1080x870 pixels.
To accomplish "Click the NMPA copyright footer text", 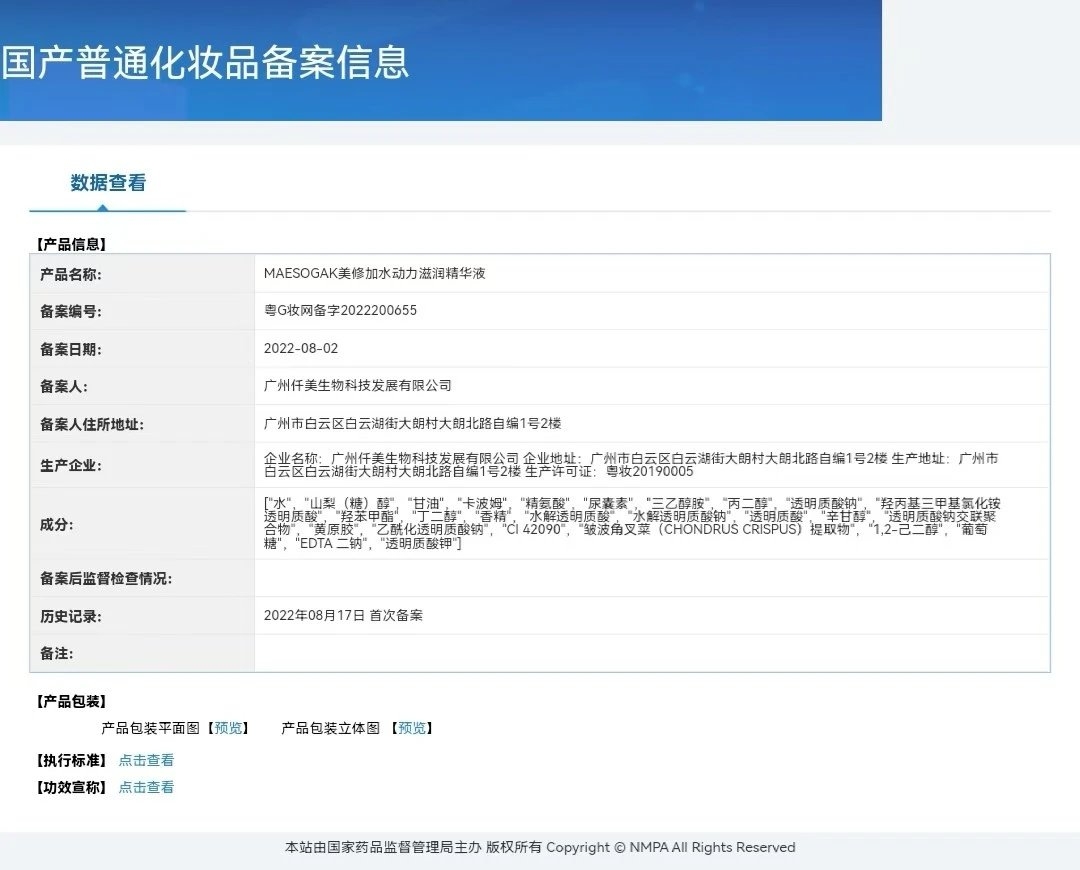I will pyautogui.click(x=540, y=848).
